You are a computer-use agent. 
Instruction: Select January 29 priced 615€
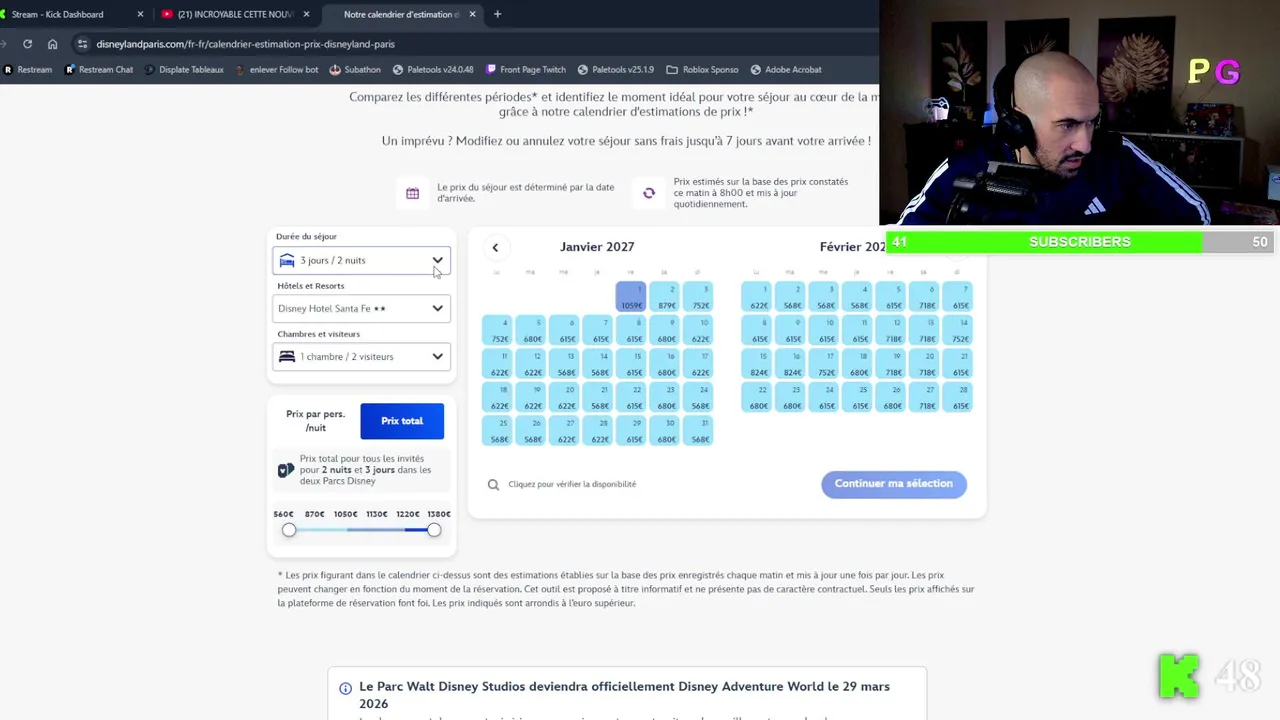click(x=631, y=431)
